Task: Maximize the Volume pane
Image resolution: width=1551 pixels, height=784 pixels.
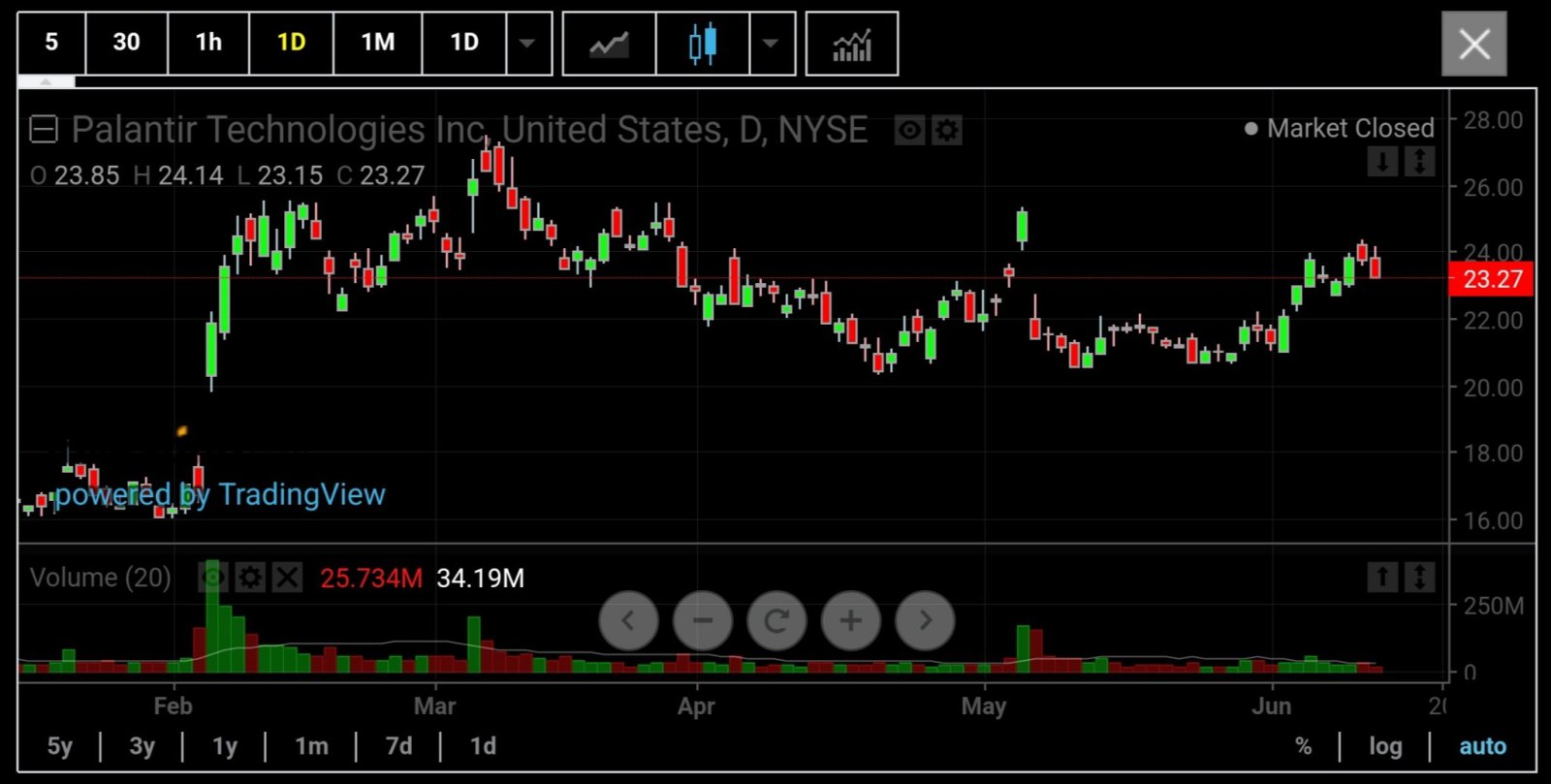Action: click(1419, 577)
